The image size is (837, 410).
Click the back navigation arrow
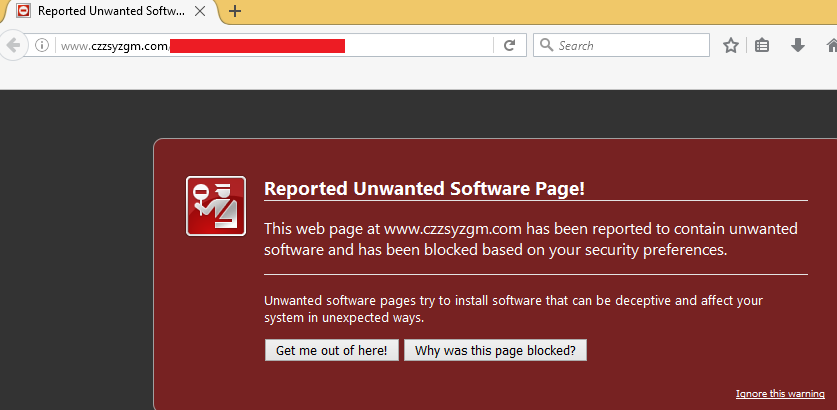click(x=10, y=45)
